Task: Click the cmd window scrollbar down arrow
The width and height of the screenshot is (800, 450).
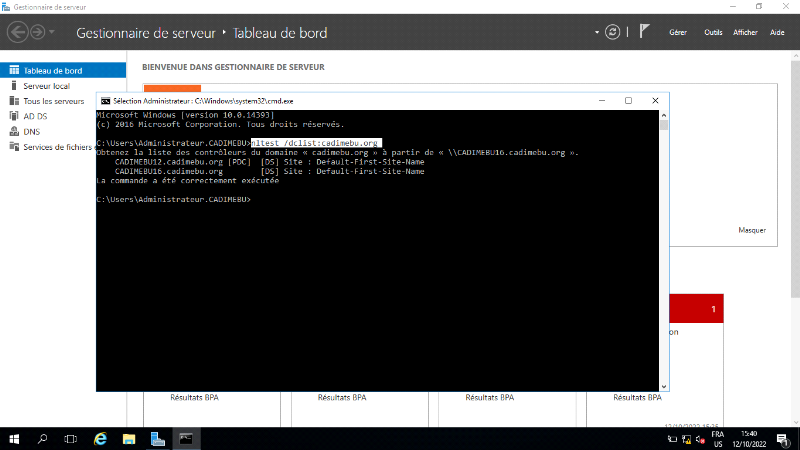Action: point(664,387)
